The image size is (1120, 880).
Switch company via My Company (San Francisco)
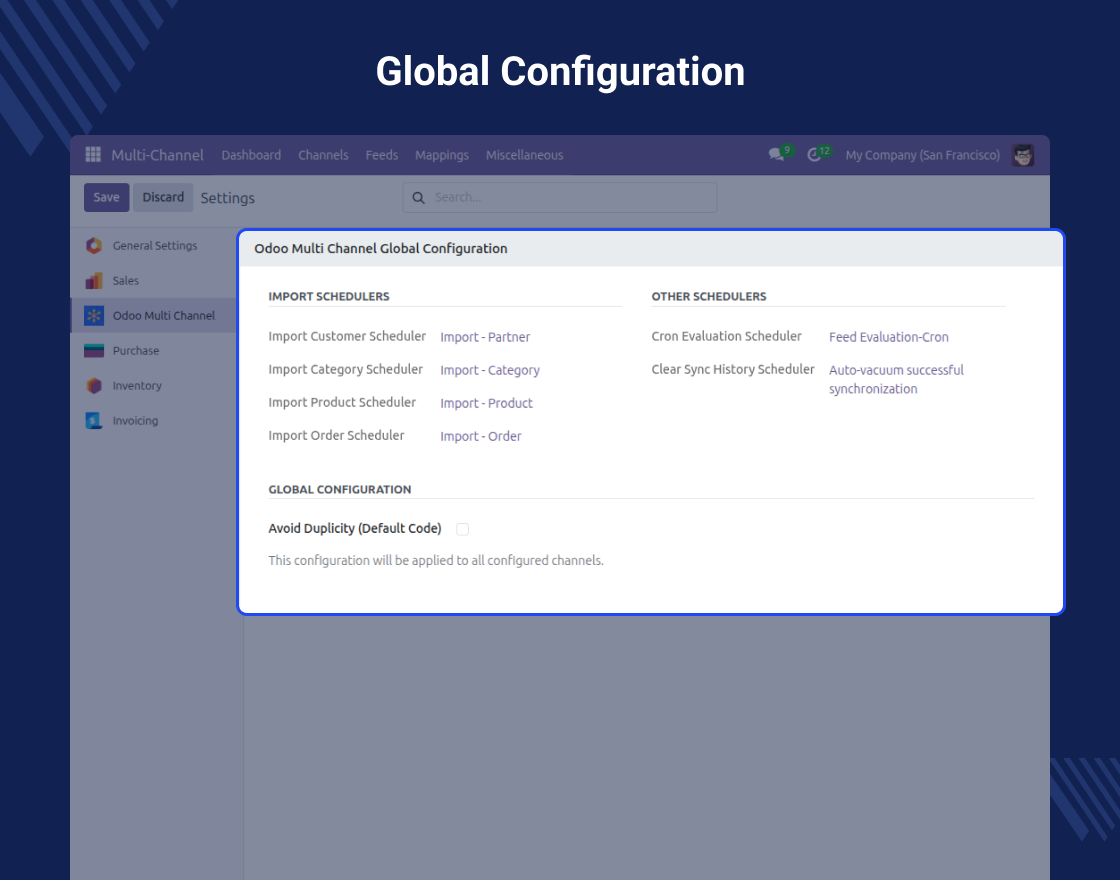922,155
